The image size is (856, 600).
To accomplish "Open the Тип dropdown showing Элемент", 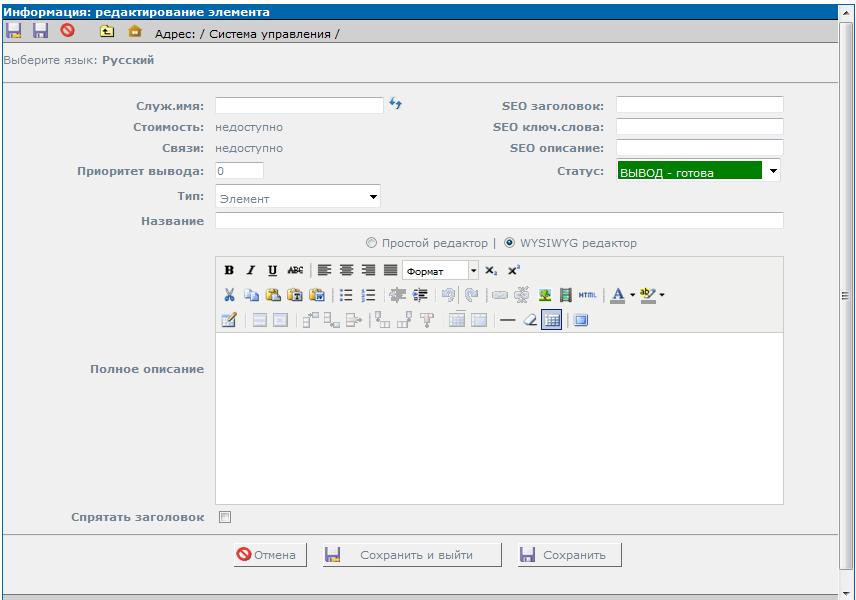I will click(299, 198).
